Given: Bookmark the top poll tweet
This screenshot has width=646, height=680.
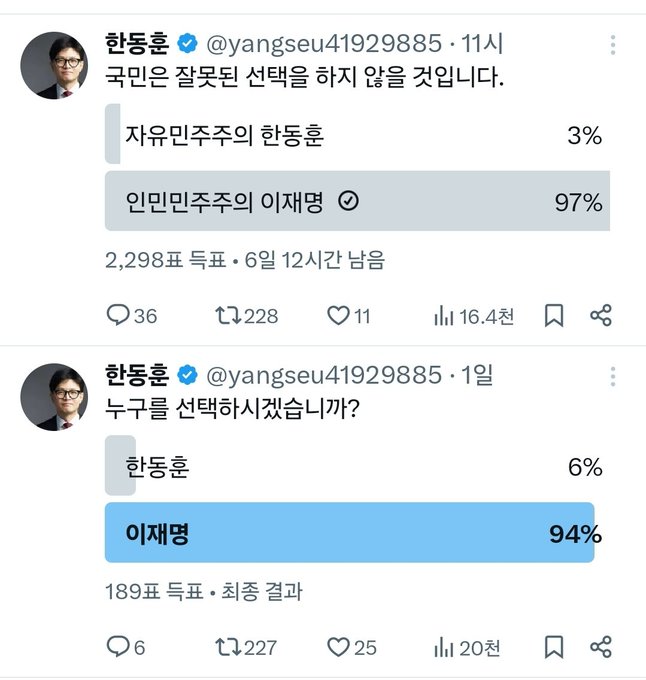Looking at the screenshot, I should pos(553,317).
